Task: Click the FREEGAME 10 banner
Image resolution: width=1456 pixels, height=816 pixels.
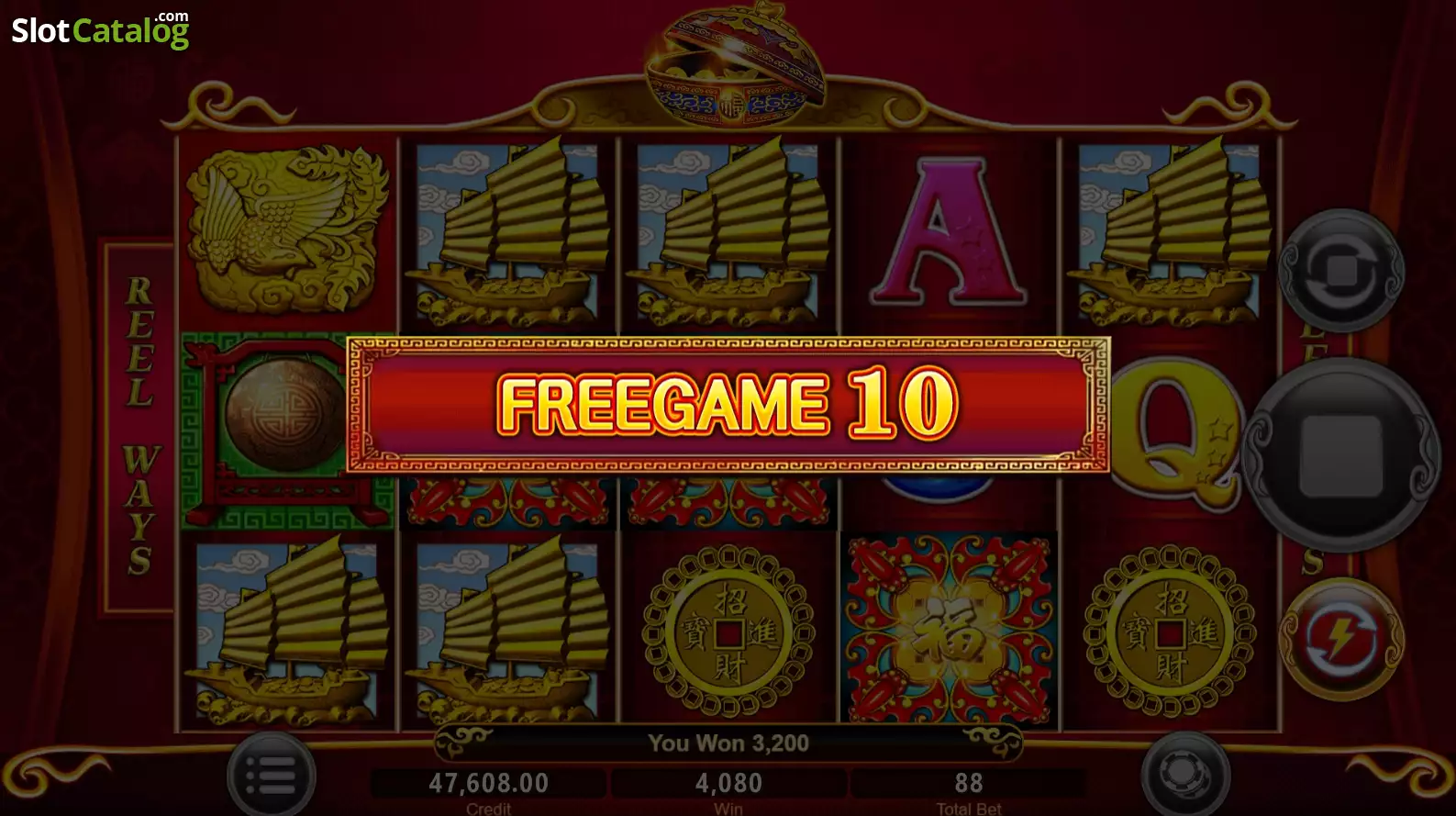Action: point(728,405)
